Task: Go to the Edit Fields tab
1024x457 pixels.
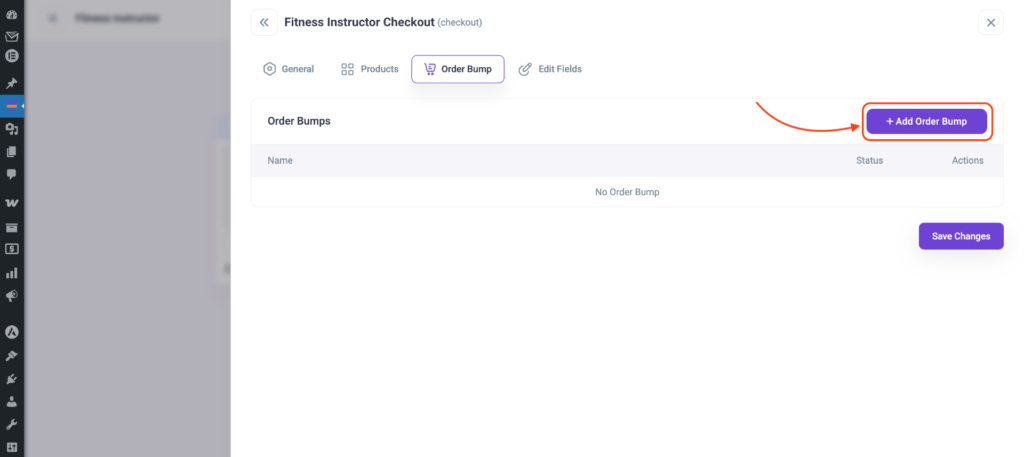Action: click(550, 69)
